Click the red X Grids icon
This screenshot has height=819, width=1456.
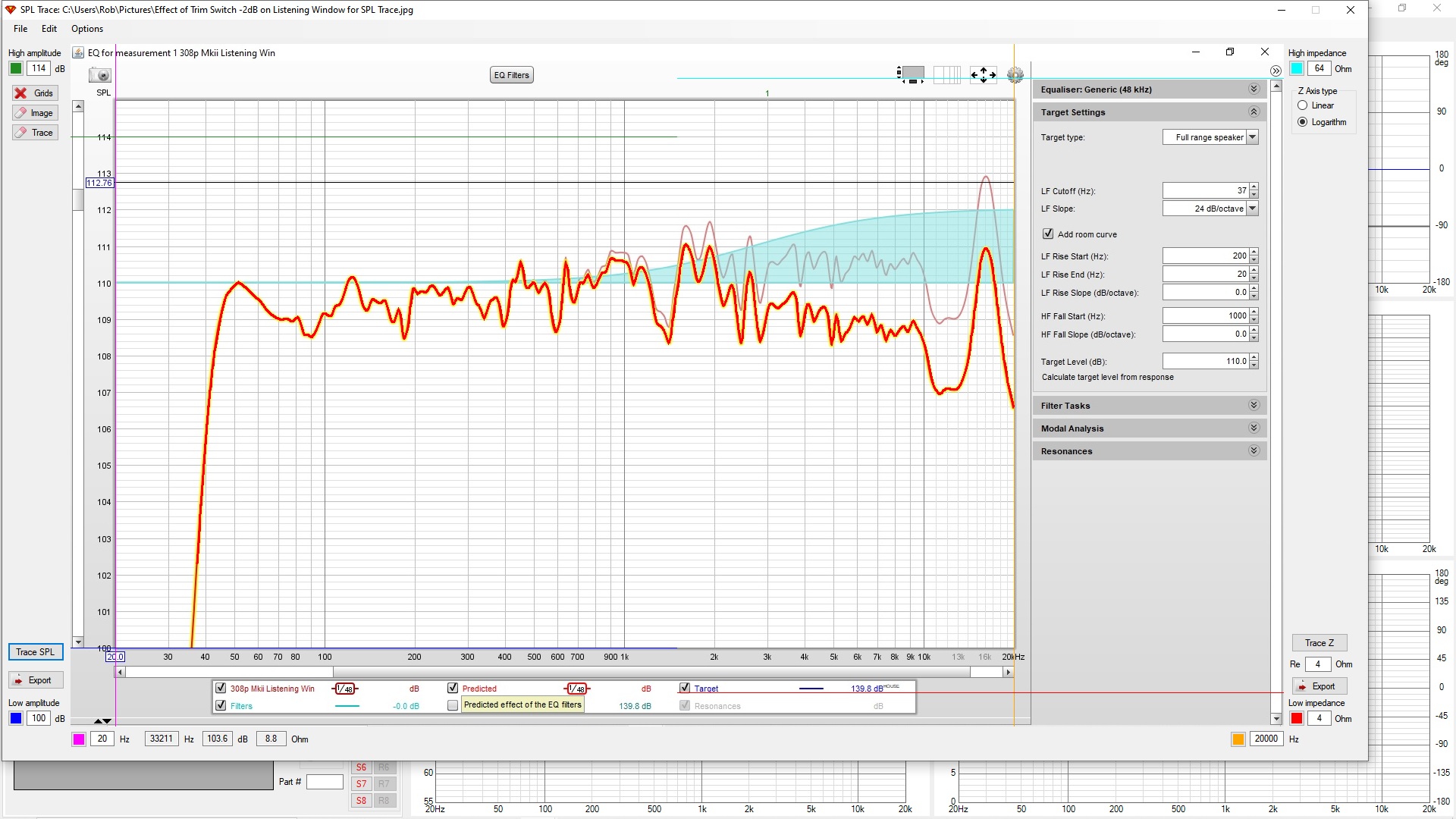pyautogui.click(x=21, y=93)
